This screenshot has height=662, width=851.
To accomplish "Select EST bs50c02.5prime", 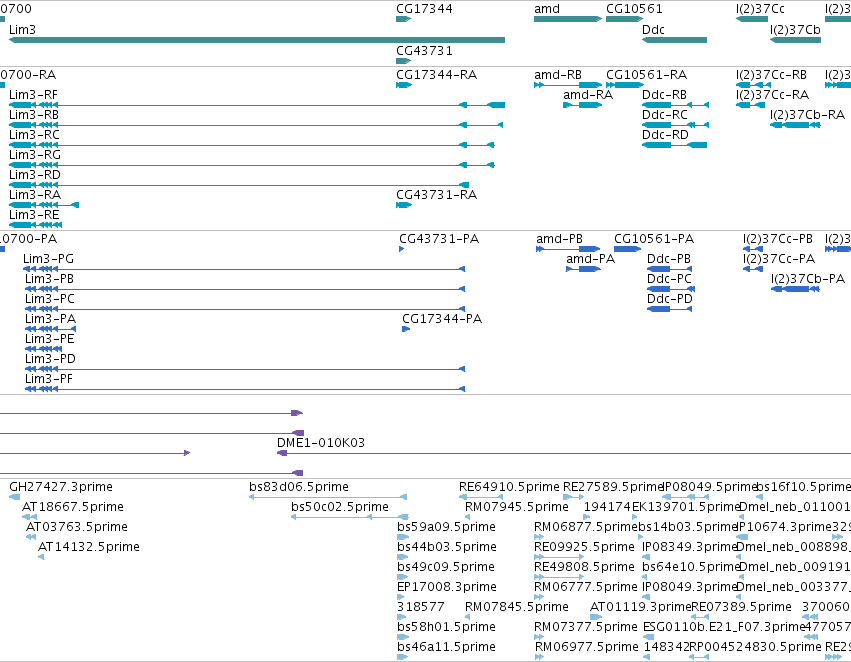I will 349,517.
